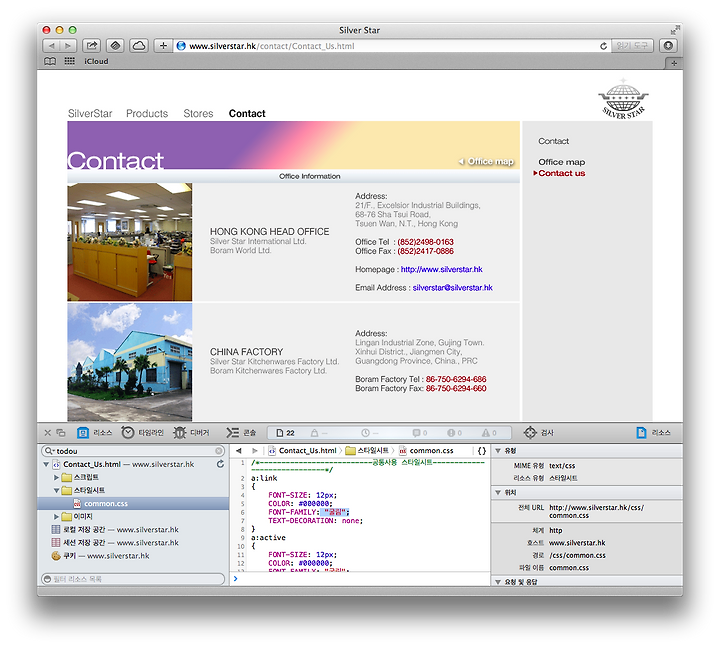This screenshot has height=648, width=720.
Task: Click 스타일시트 folder in breadcrumb path
Action: tap(367, 451)
